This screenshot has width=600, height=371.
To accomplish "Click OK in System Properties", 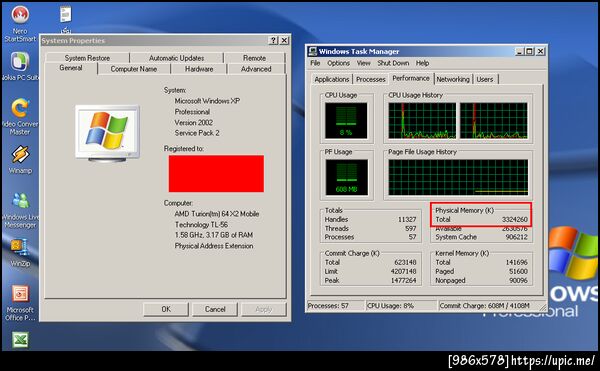I will 166,309.
